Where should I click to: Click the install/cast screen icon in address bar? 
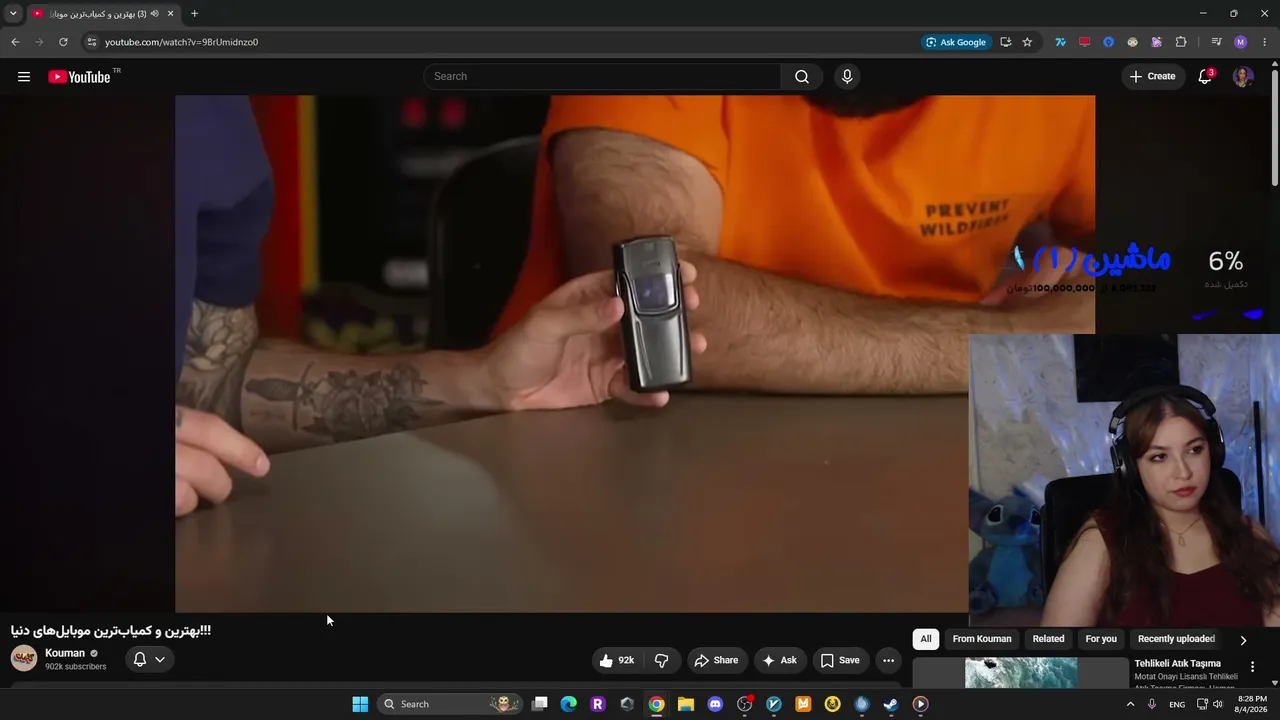(1005, 42)
